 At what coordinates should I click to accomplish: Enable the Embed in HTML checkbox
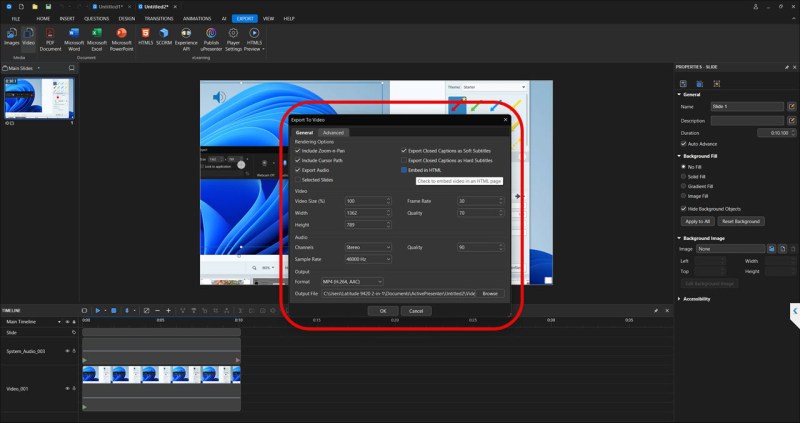[404, 170]
